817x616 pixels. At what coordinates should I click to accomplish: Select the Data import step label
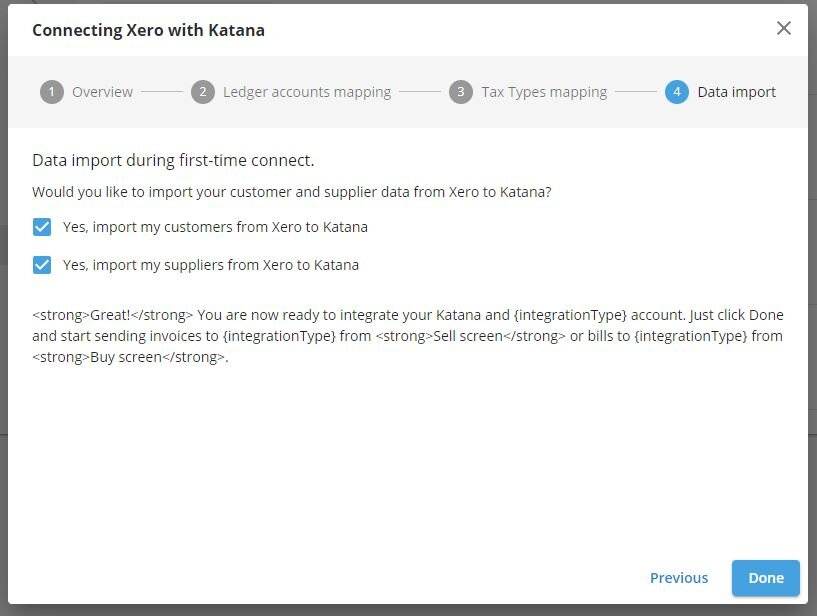[x=736, y=92]
